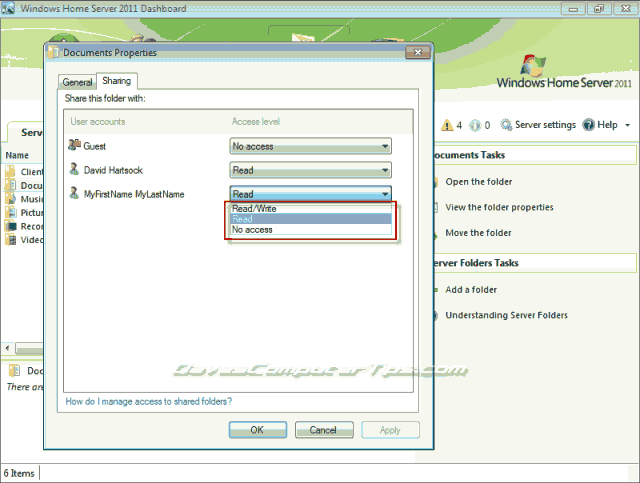
Task: Click the Guest user account icon
Action: [x=74, y=145]
